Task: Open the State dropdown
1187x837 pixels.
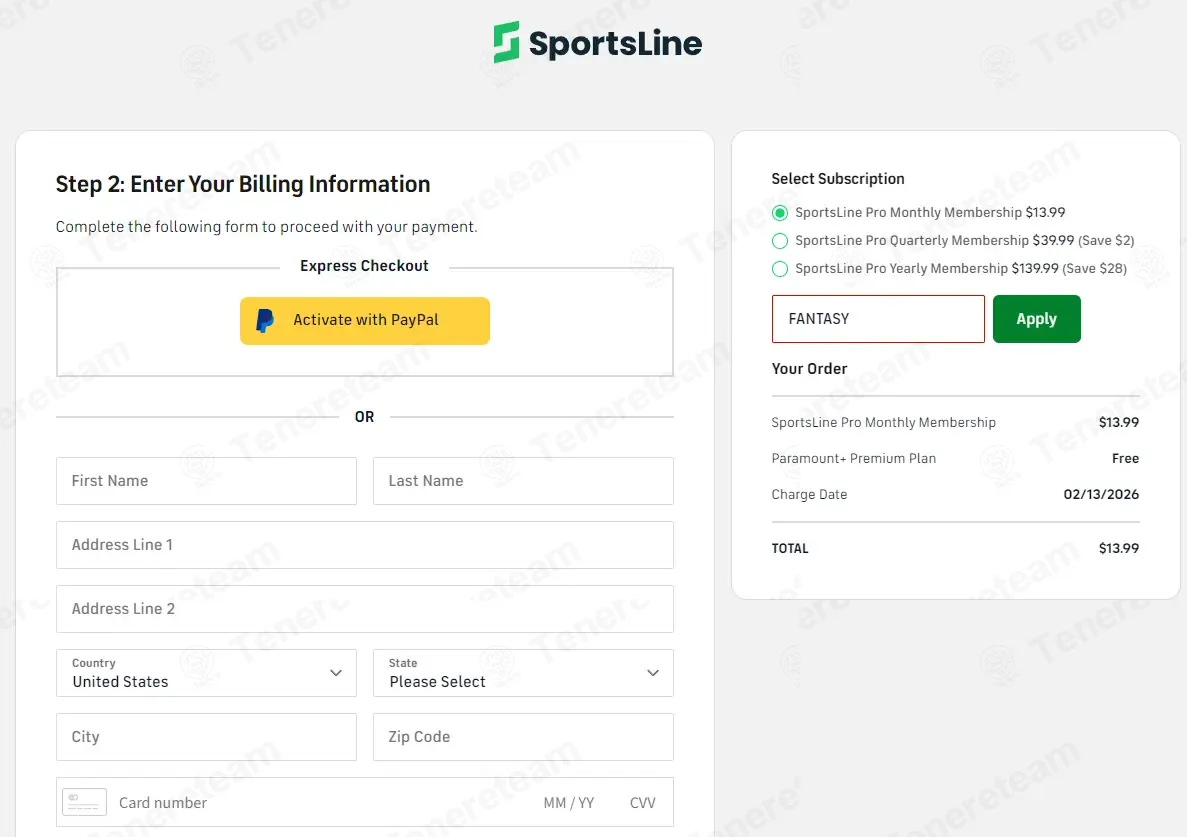Action: [523, 673]
